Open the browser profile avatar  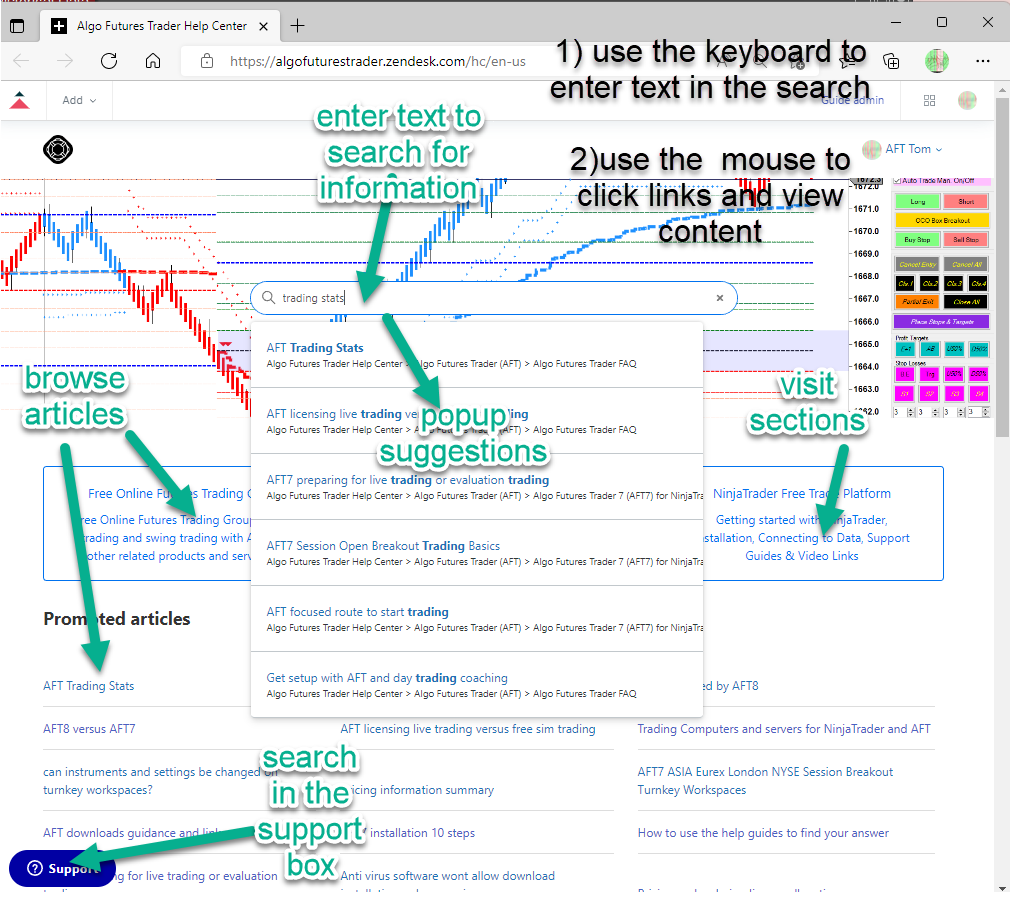coord(937,61)
